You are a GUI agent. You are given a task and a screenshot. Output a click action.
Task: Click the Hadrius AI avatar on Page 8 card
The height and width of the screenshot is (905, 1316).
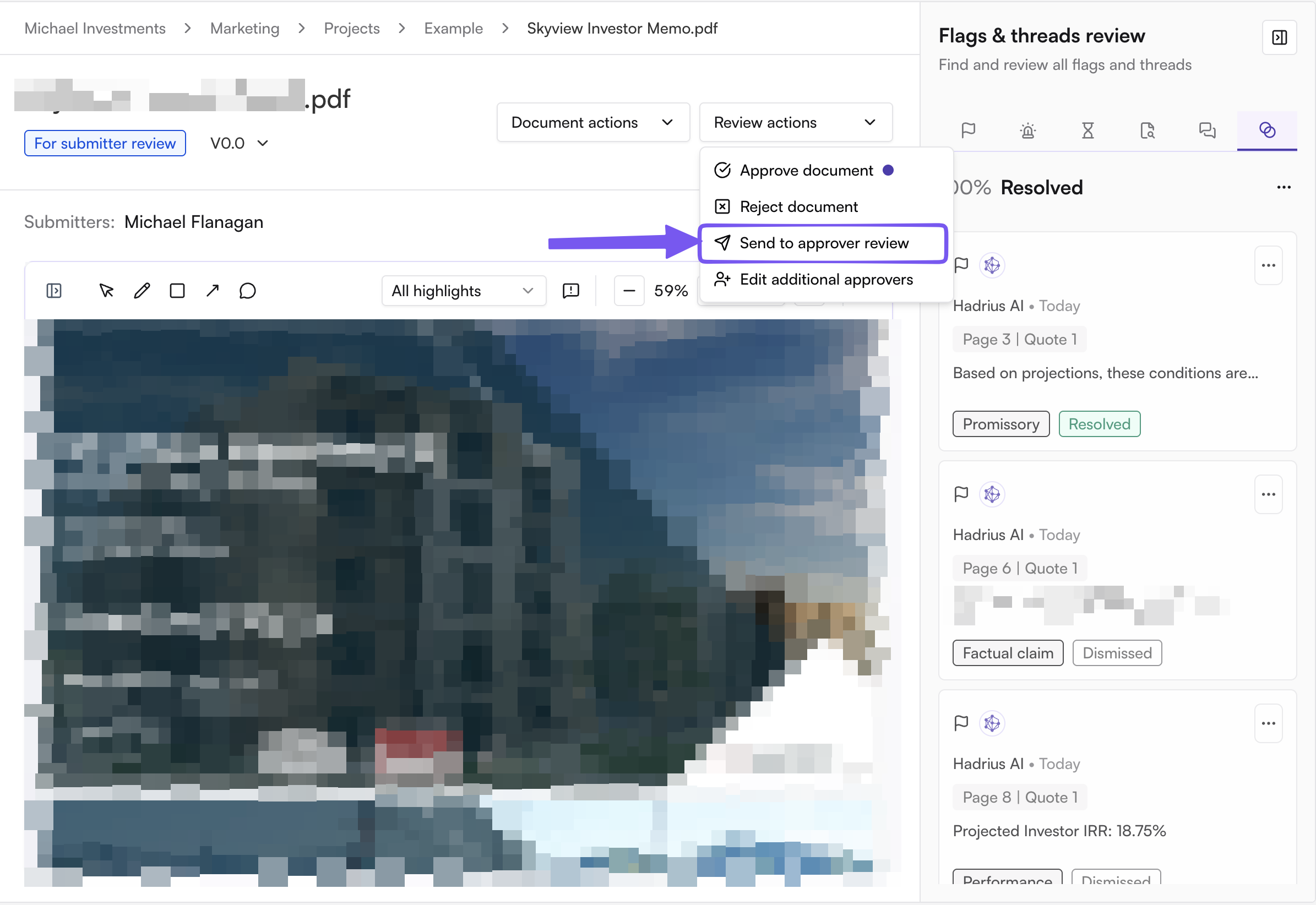[x=992, y=723]
